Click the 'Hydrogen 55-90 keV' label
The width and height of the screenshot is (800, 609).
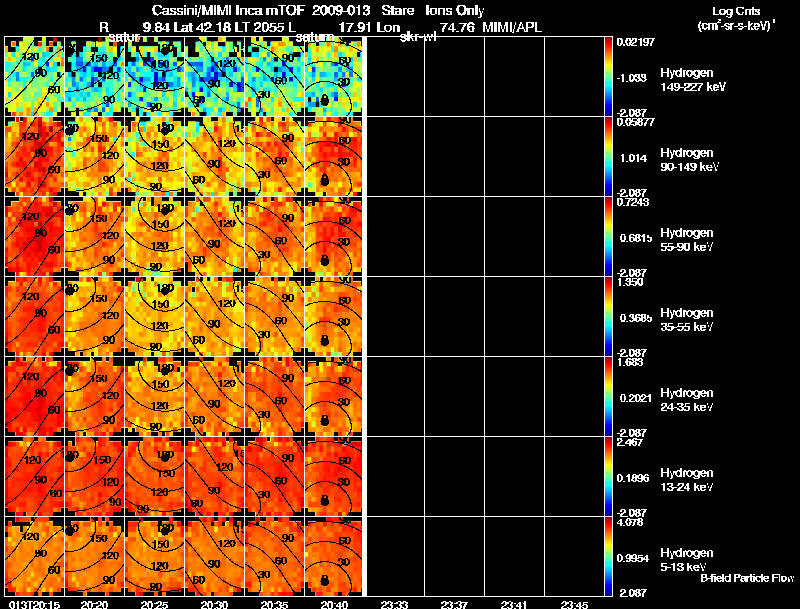[687, 240]
